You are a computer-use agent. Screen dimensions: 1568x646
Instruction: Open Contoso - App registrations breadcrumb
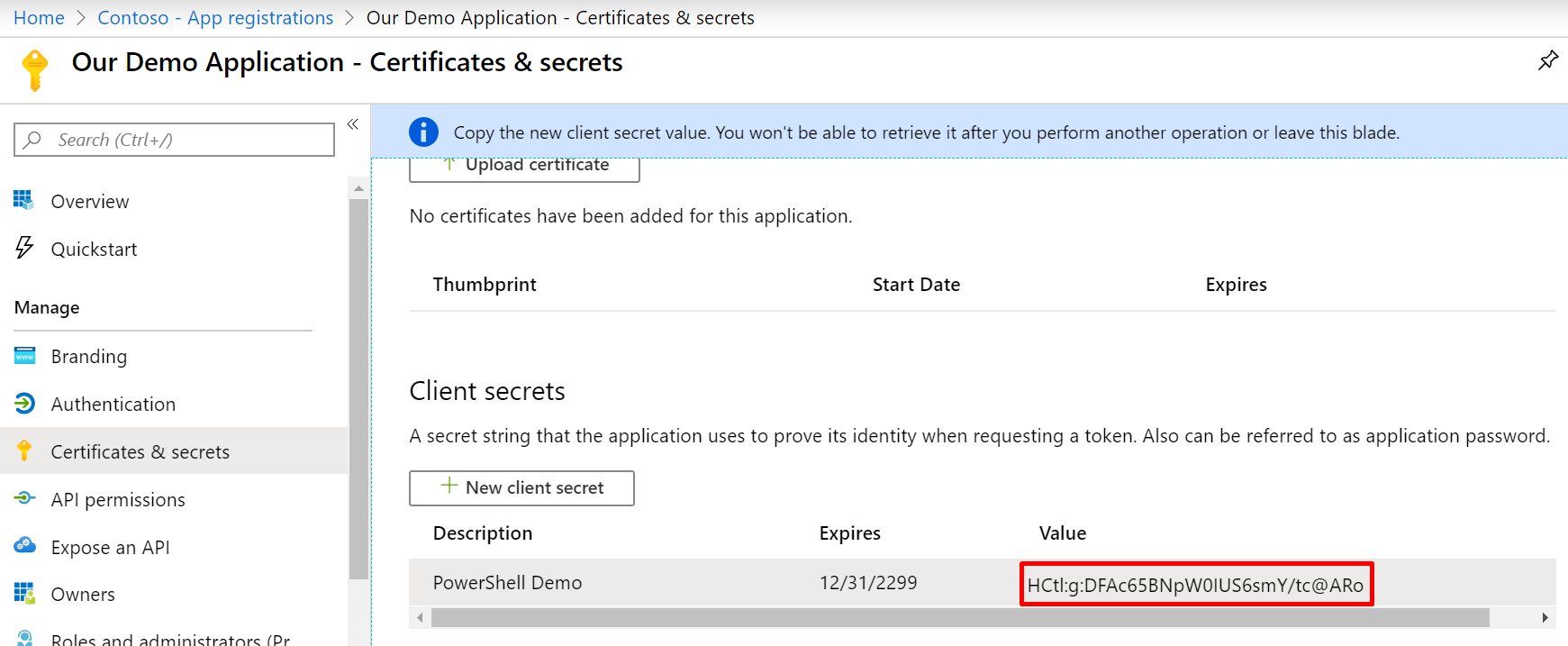tap(215, 18)
